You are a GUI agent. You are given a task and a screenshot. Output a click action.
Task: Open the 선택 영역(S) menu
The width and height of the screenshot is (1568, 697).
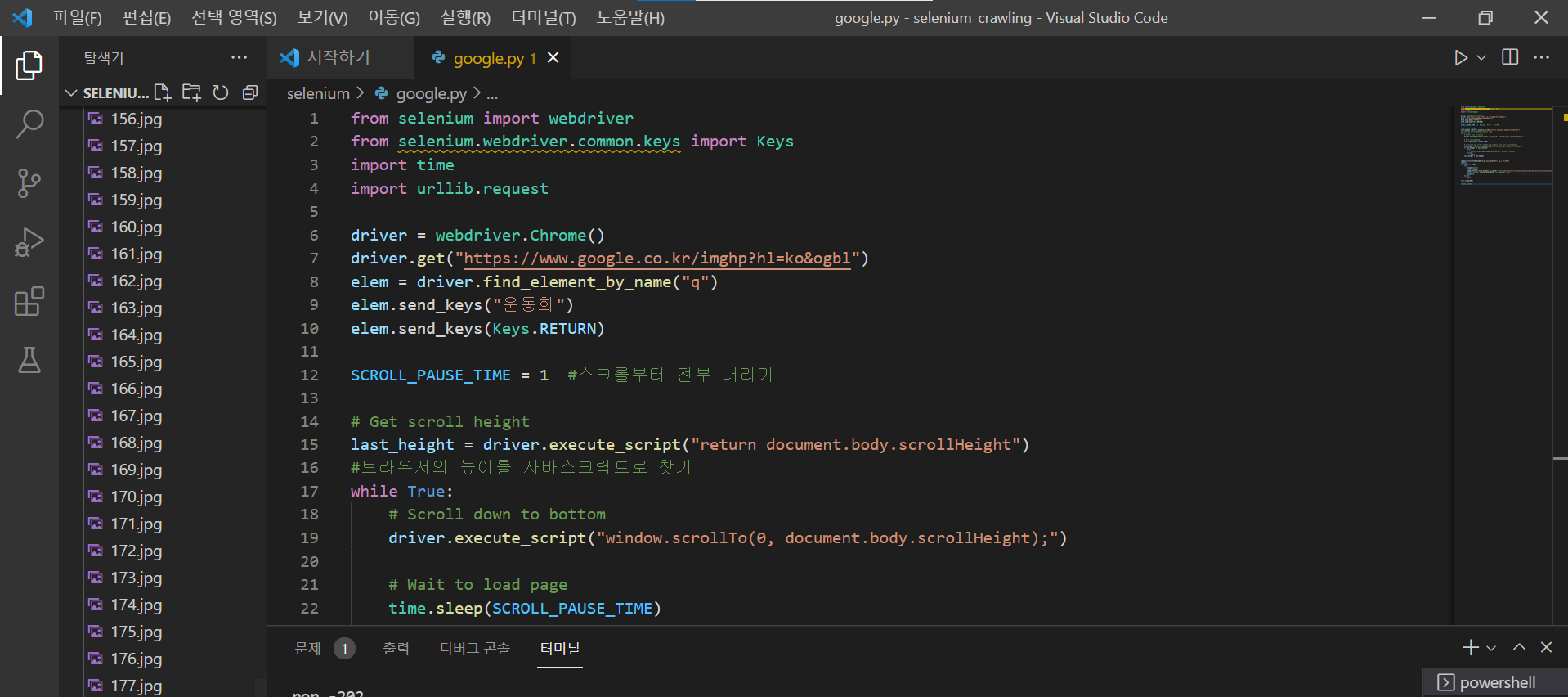[234, 17]
